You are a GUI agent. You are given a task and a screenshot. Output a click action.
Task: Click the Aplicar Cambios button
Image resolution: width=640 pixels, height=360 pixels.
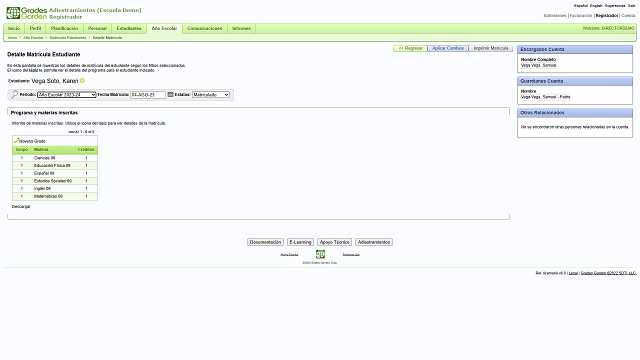448,48
